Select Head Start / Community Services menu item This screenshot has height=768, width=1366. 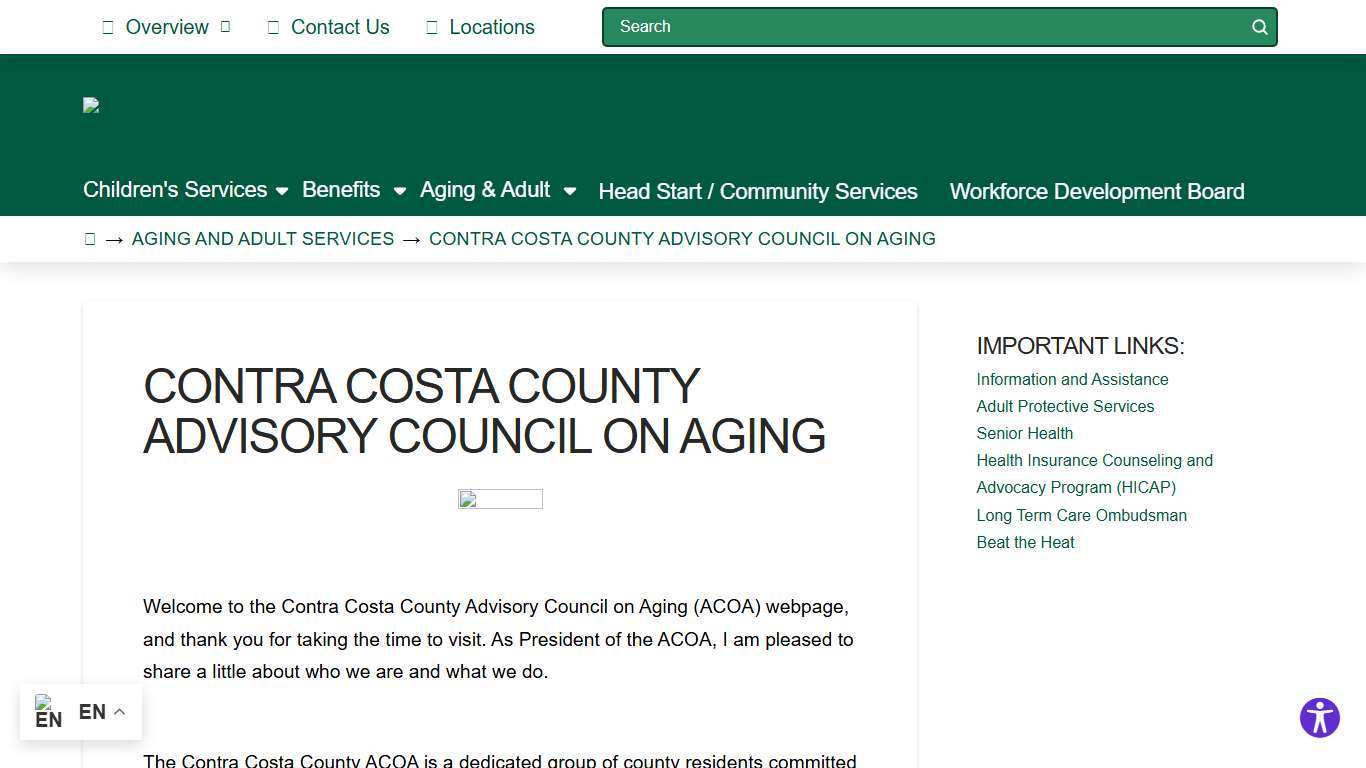click(757, 191)
